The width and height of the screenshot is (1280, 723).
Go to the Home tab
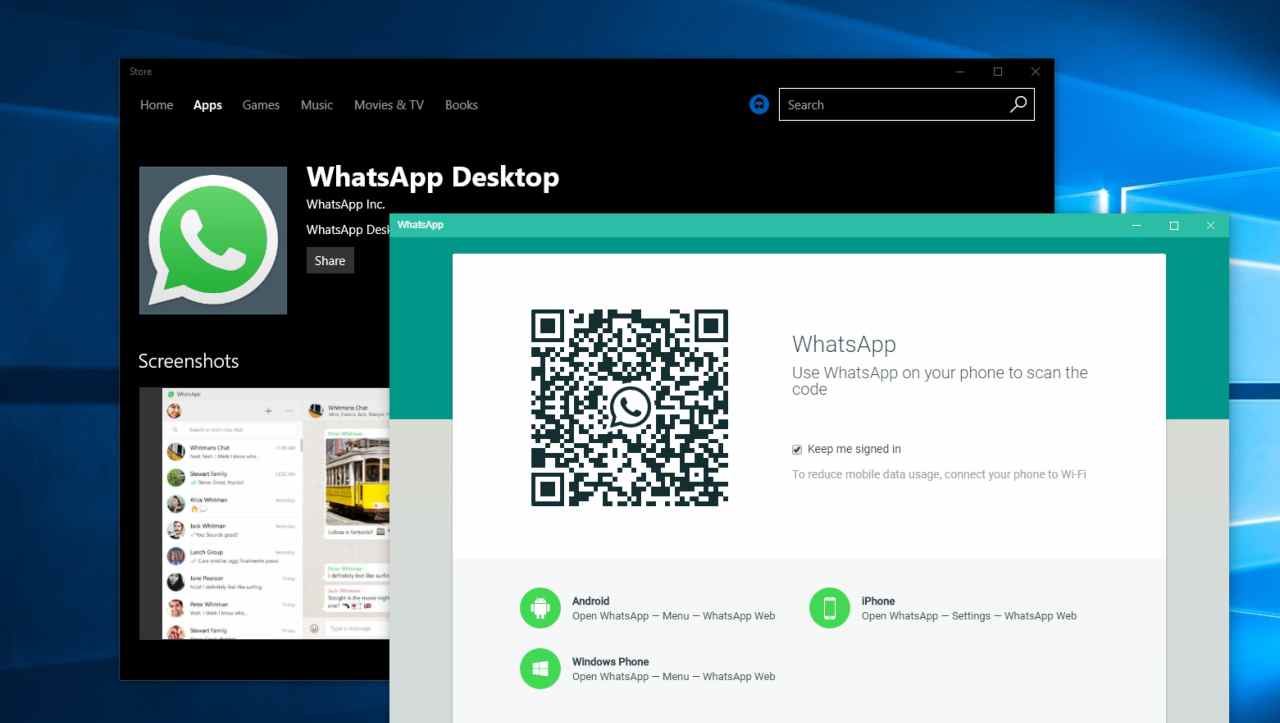tap(156, 105)
